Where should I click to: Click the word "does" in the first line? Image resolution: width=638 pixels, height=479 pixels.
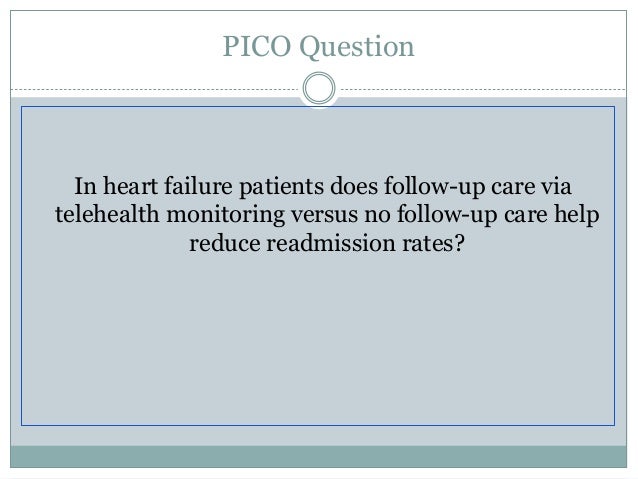pyautogui.click(x=354, y=186)
